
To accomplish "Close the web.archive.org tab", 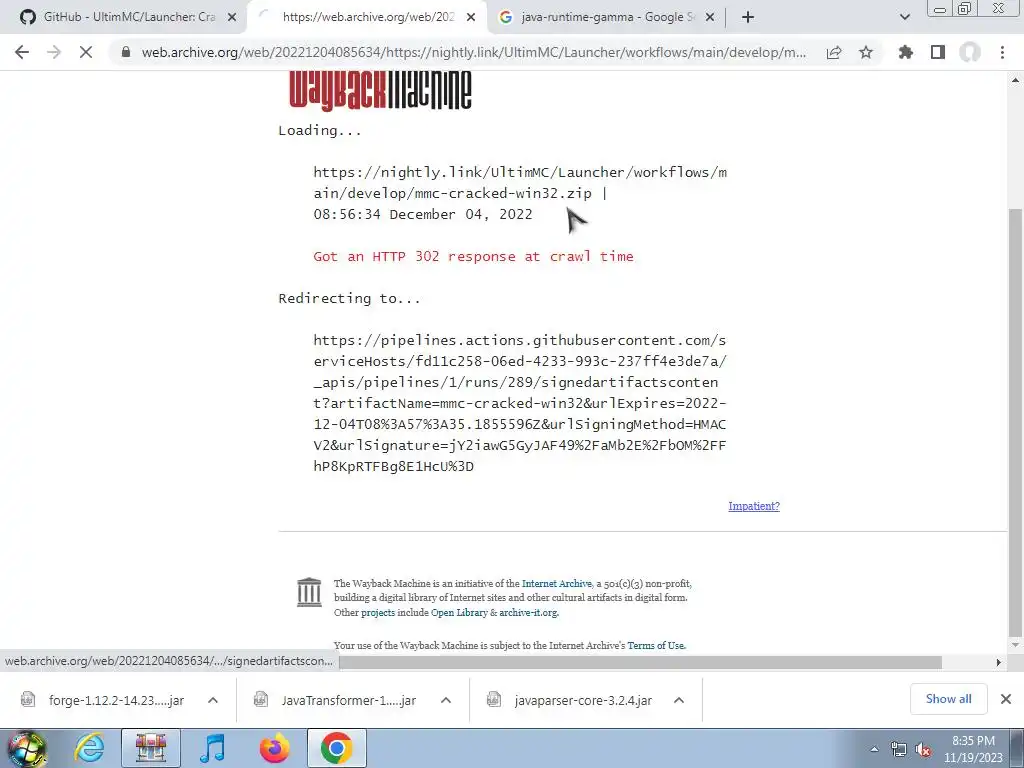I will pyautogui.click(x=471, y=17).
